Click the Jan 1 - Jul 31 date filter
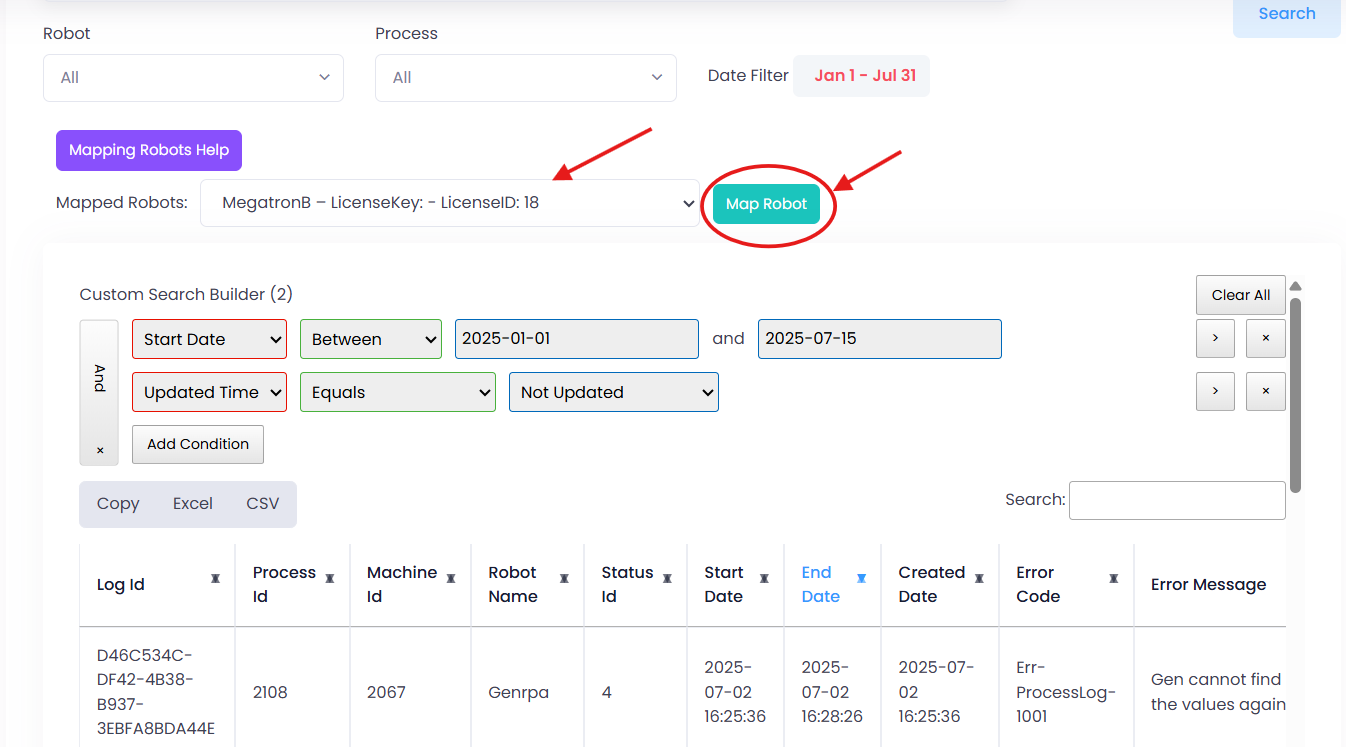The width and height of the screenshot is (1346, 747). 864,76
